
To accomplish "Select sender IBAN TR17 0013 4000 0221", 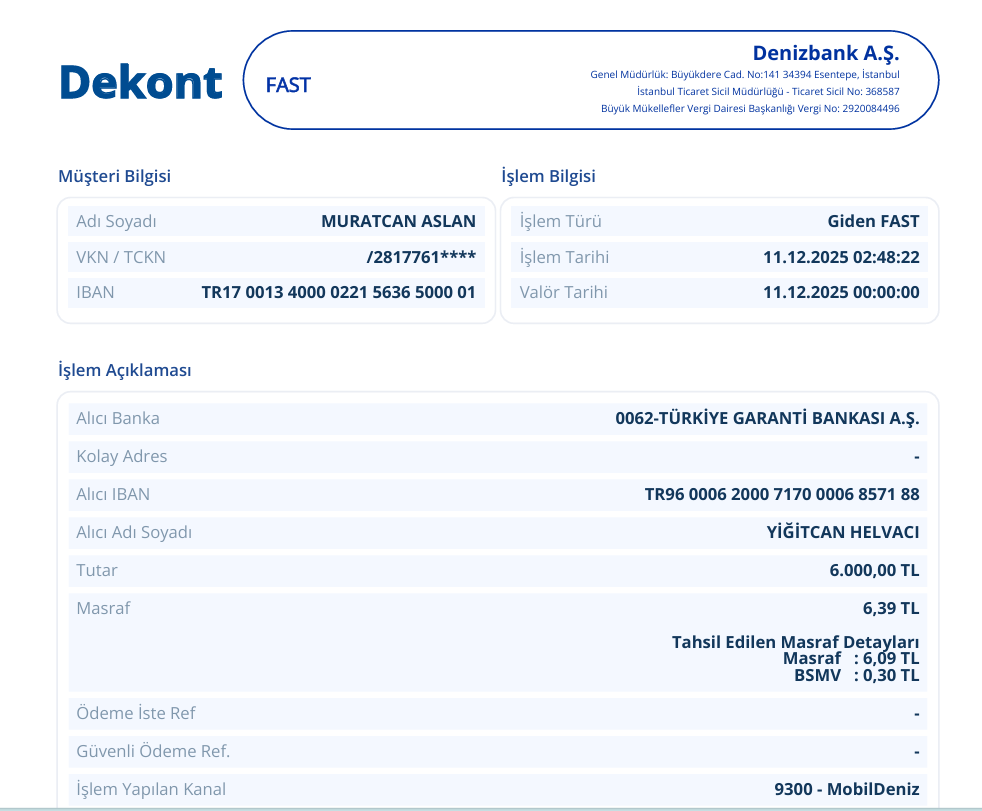I will [338, 292].
